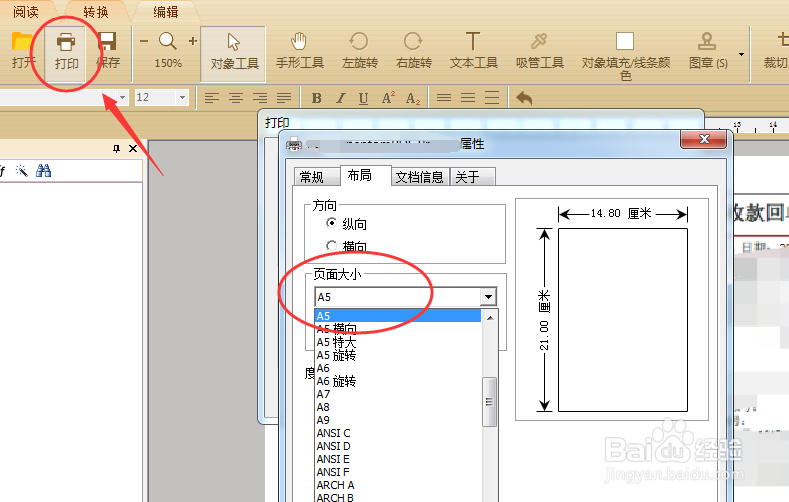Toggle italic formatting
The height and width of the screenshot is (502, 789).
click(341, 98)
